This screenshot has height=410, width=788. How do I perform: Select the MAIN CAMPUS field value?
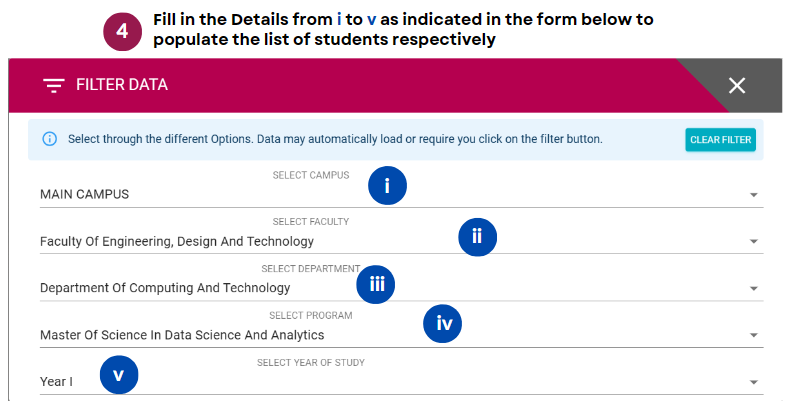84,194
